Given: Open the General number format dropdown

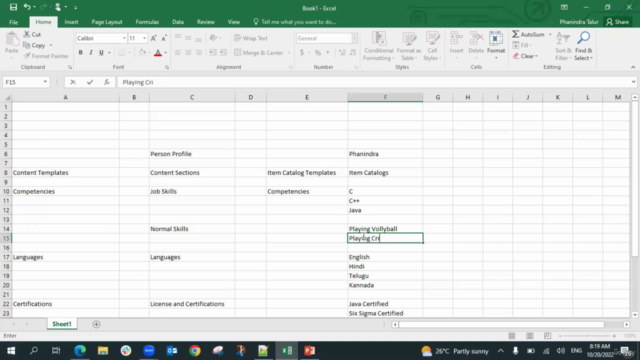Looking at the screenshot, I should pyautogui.click(x=354, y=38).
